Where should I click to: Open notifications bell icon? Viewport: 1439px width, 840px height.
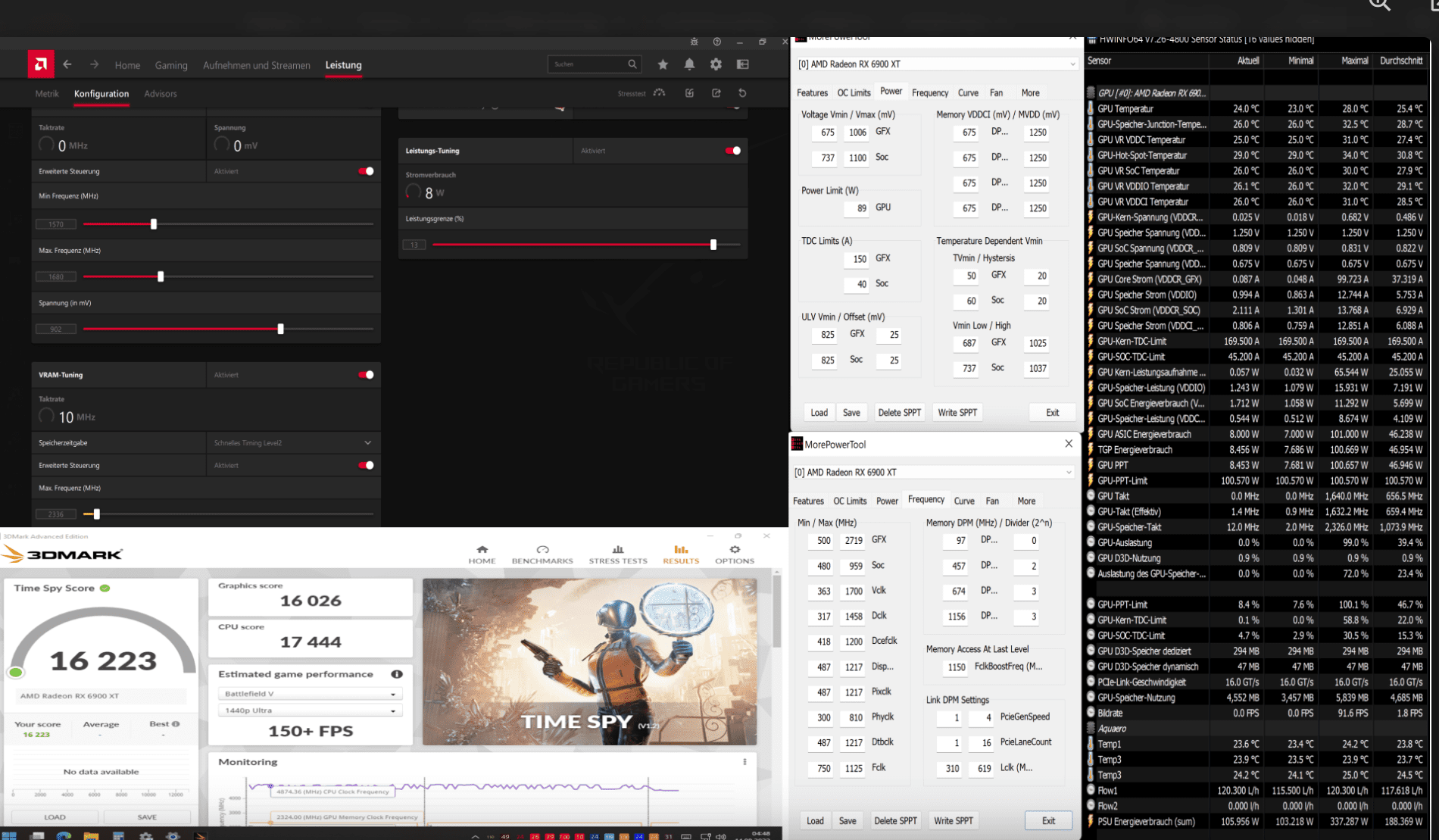[689, 64]
